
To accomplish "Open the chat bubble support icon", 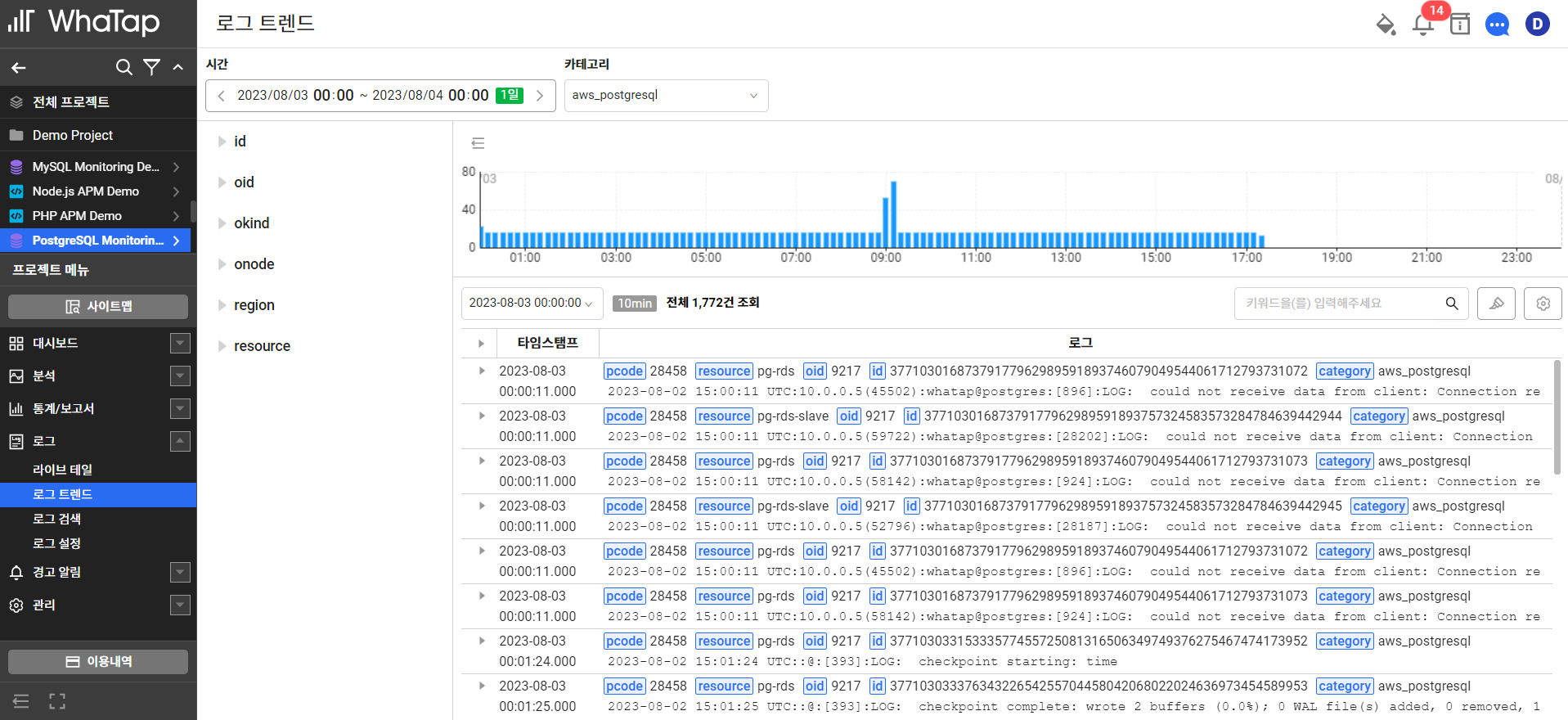I will click(x=1498, y=25).
